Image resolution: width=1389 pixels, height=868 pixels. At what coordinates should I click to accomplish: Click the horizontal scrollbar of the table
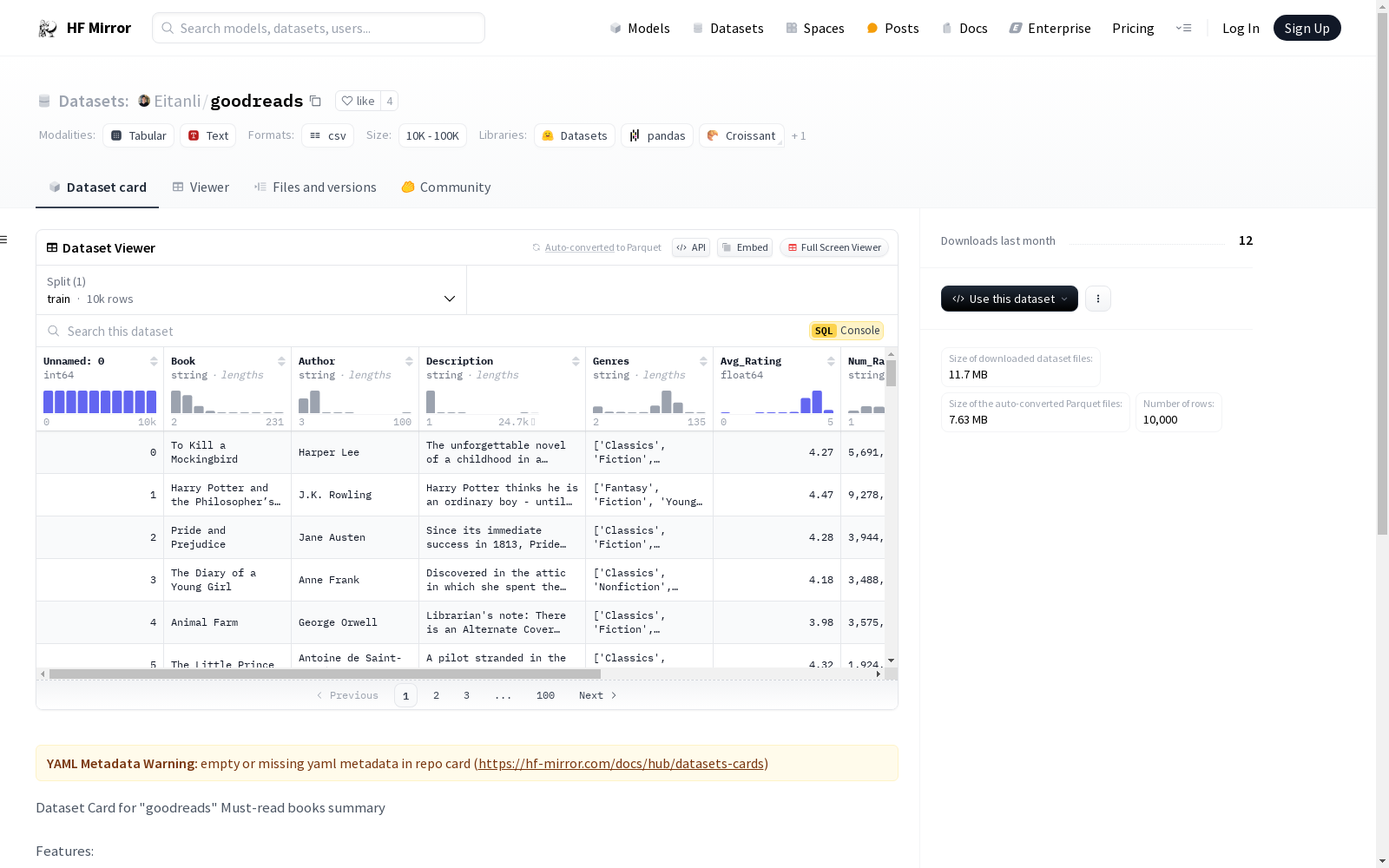tap(325, 674)
